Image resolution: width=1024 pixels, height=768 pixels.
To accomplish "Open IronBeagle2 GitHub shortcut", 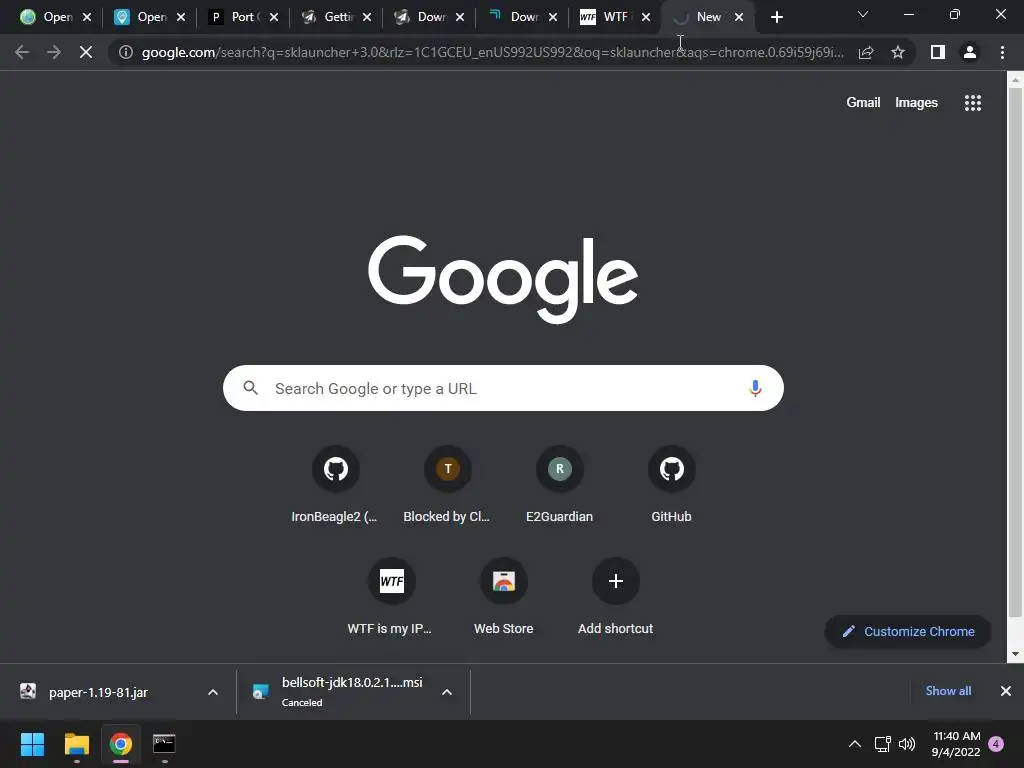I will [335, 485].
